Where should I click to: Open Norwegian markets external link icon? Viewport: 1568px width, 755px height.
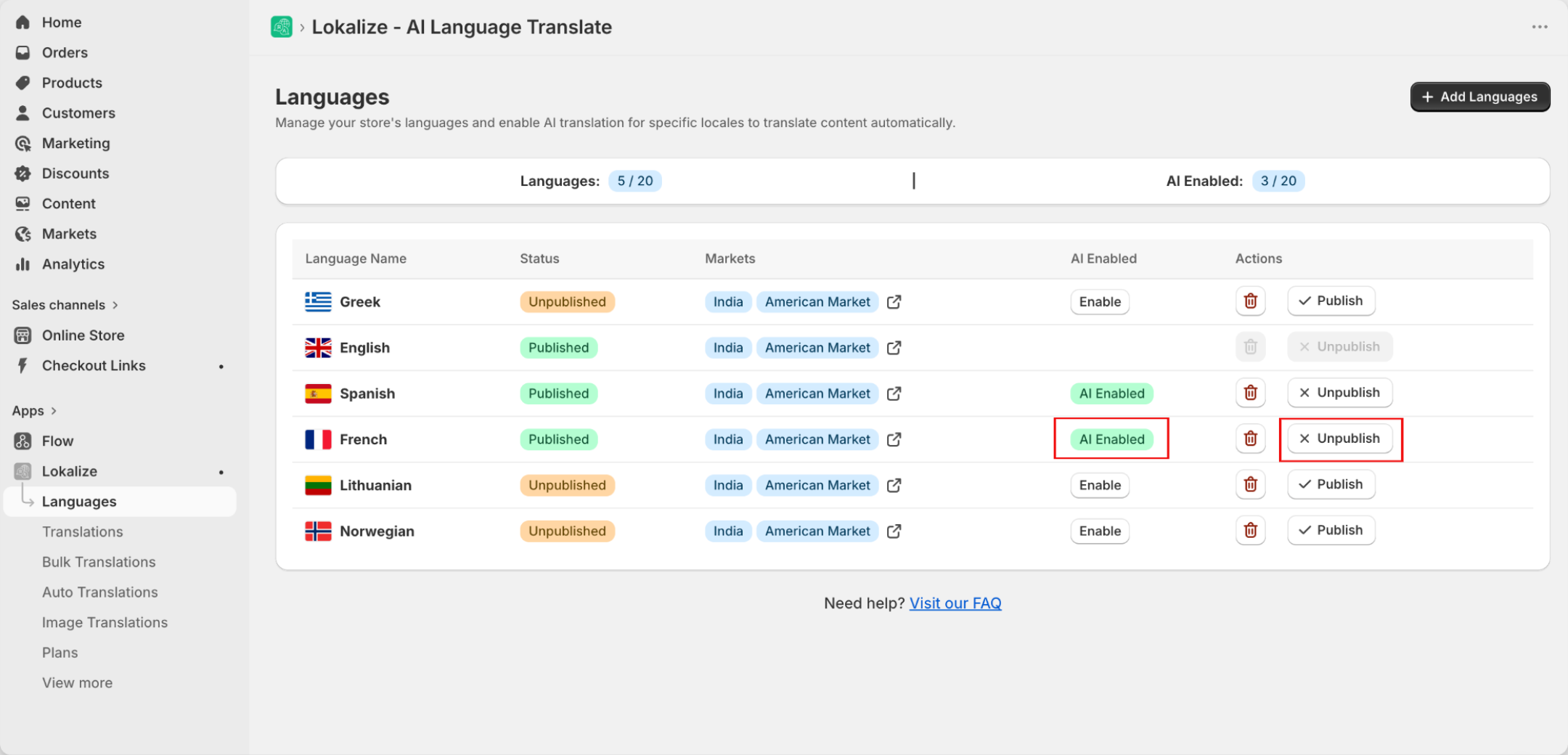[894, 531]
